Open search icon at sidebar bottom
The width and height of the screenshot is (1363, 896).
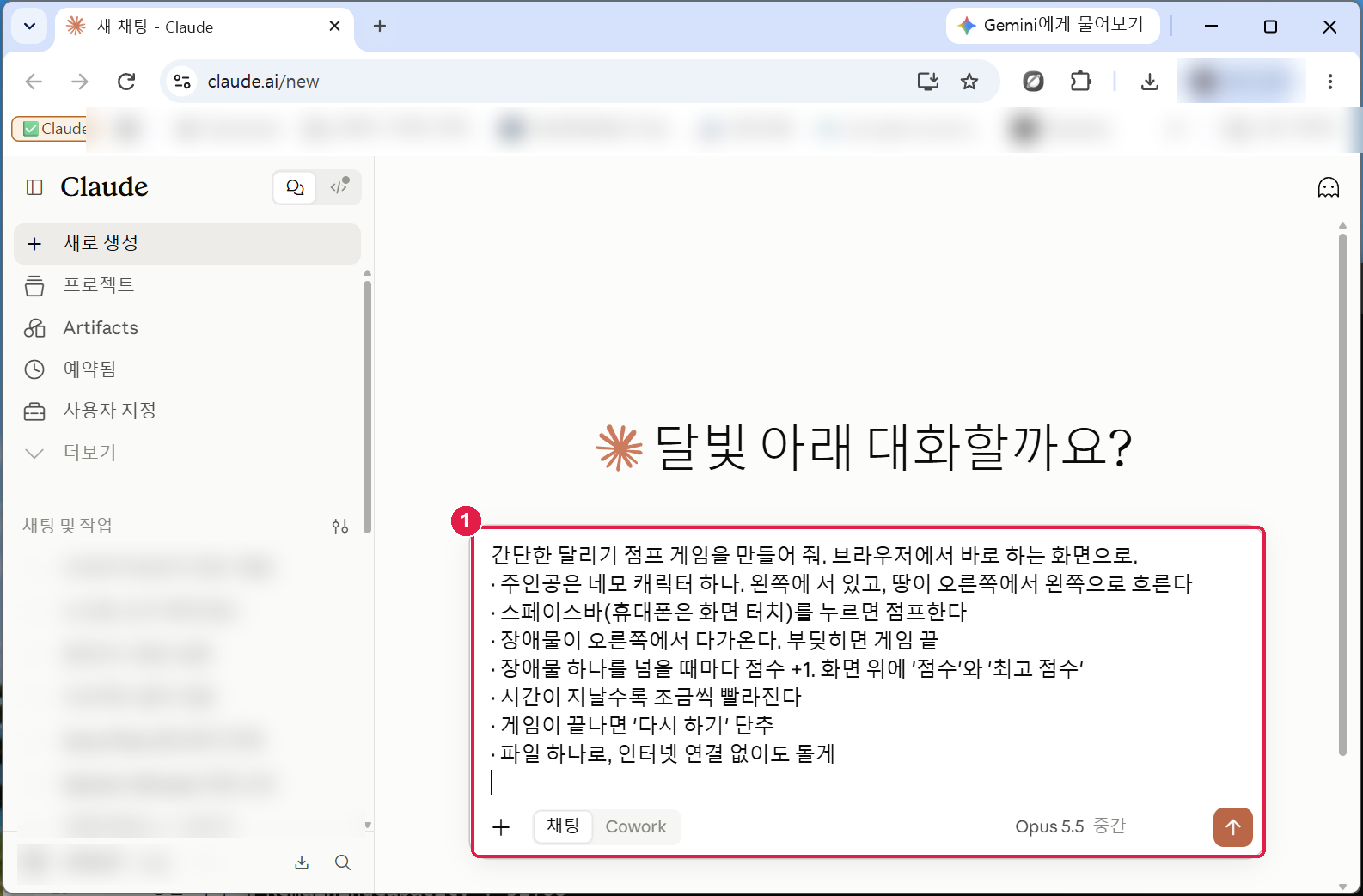[343, 862]
